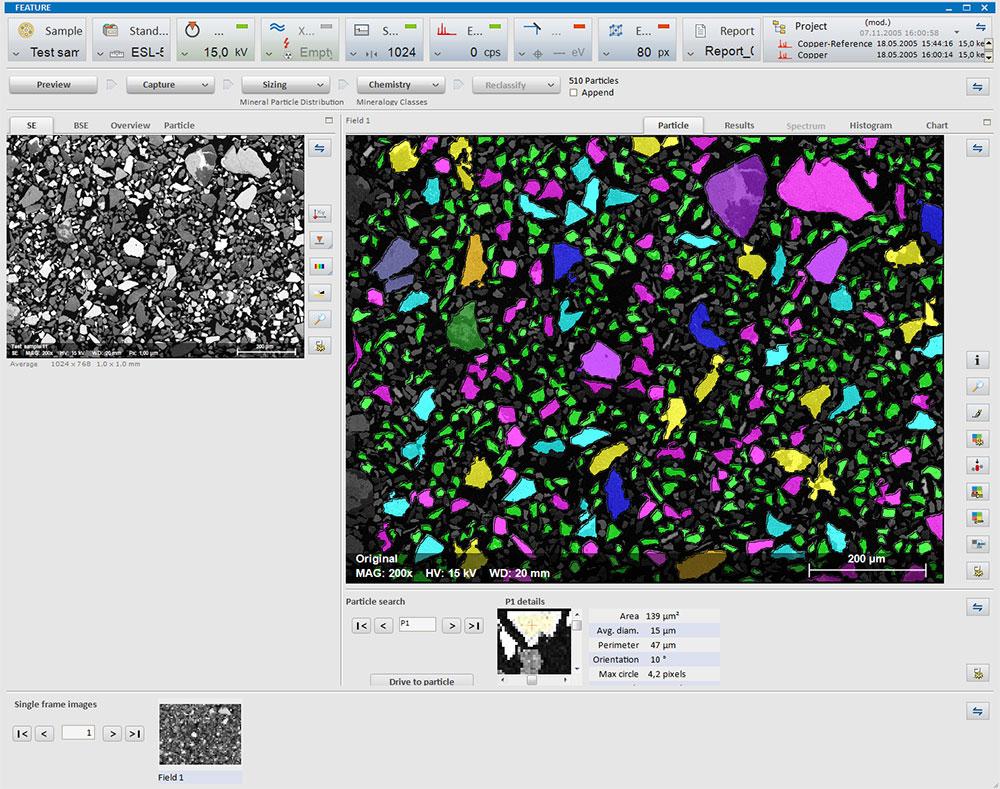
Task: Click the export icon at sidebar bottom
Action: pos(978,571)
